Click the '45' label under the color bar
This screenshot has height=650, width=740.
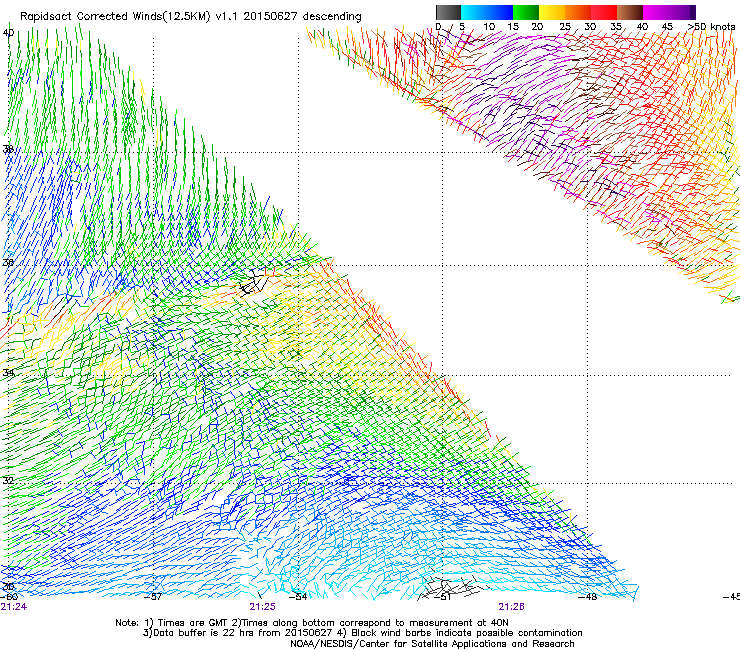coord(667,27)
